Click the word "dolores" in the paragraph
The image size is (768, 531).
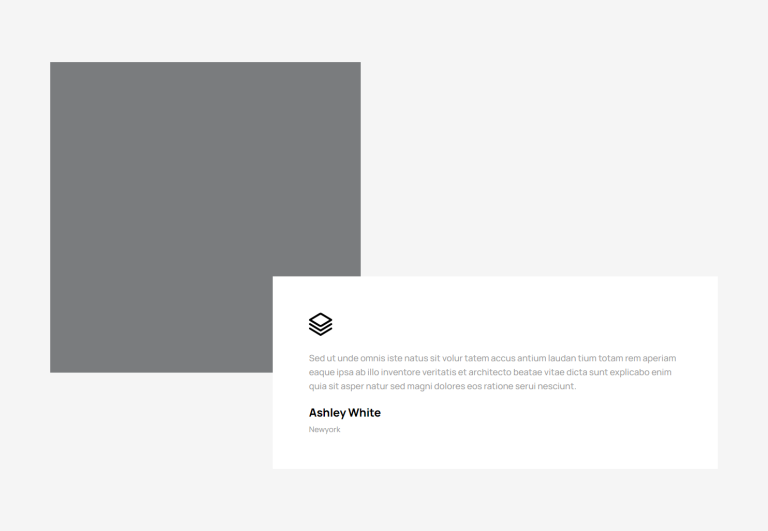449,386
